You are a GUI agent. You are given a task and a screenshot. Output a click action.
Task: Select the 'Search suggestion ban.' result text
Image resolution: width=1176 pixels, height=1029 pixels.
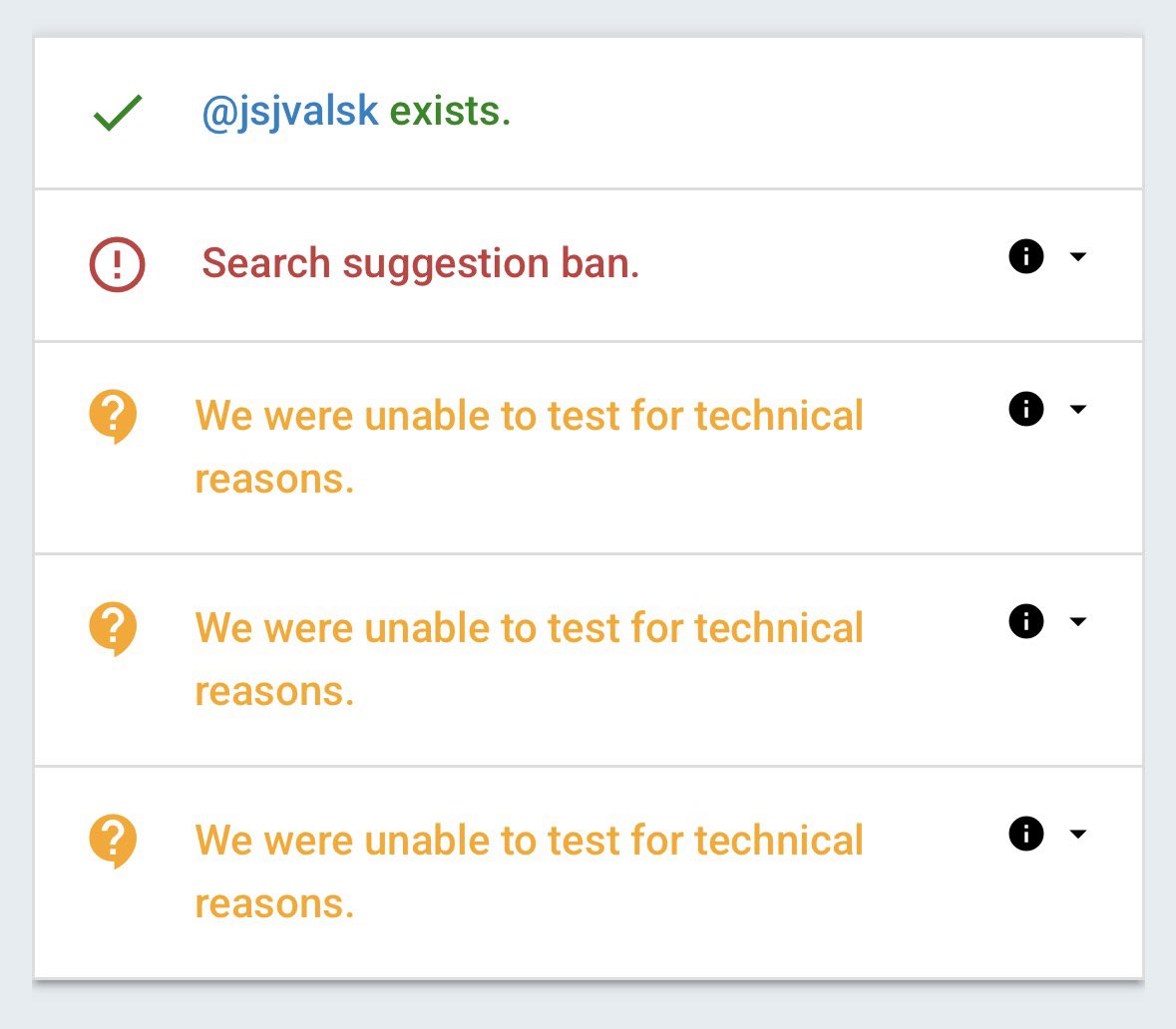coord(420,264)
